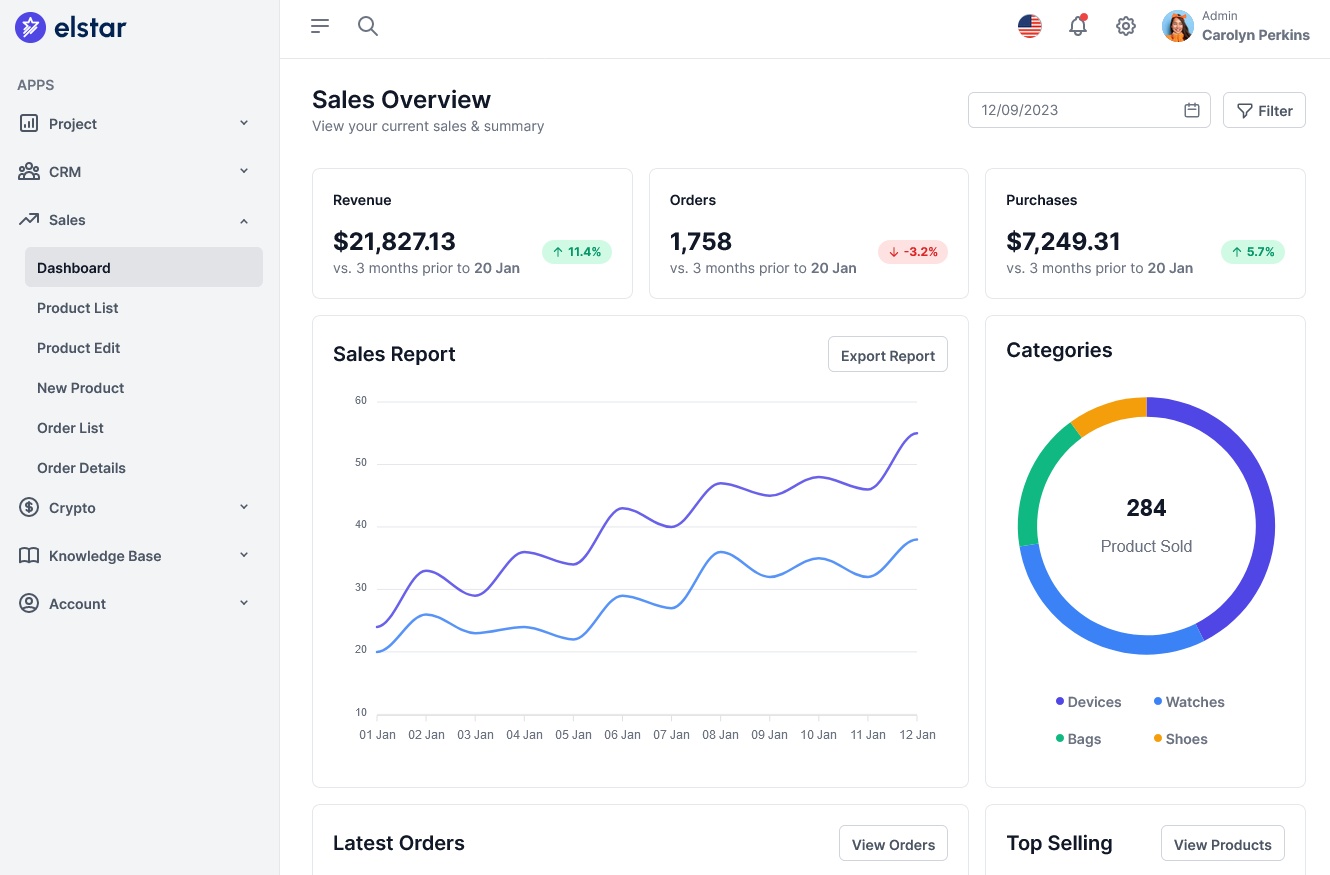1330x875 pixels.
Task: Click the 12 Jan axis label
Action: [x=917, y=734]
